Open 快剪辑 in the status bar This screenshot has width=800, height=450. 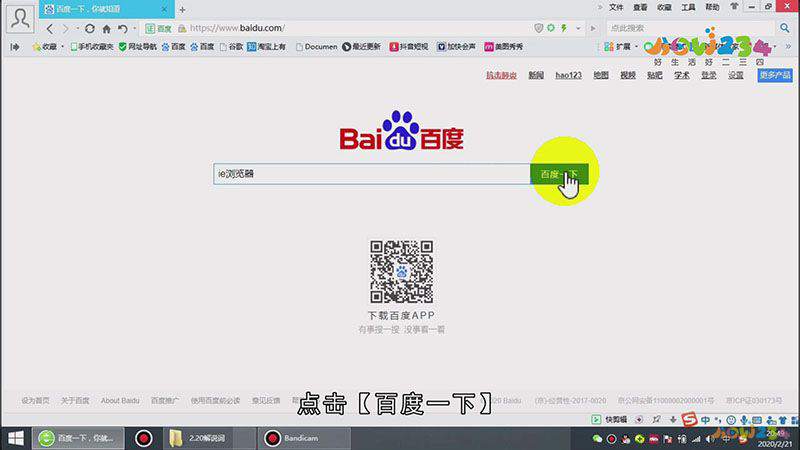click(609, 419)
